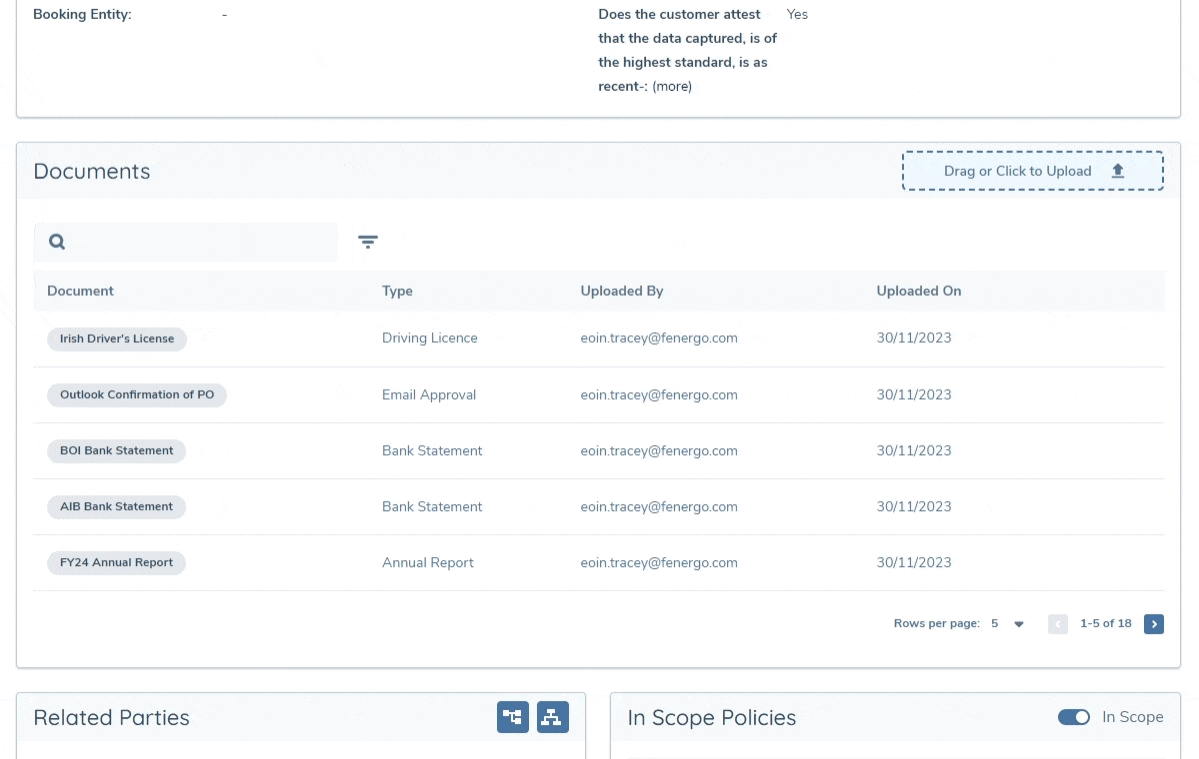Sort by the Uploaded On column header
The width and height of the screenshot is (1199, 759).
[918, 291]
